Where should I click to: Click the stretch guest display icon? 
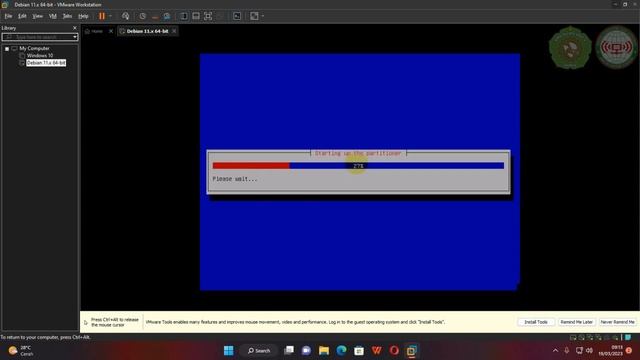254,16
